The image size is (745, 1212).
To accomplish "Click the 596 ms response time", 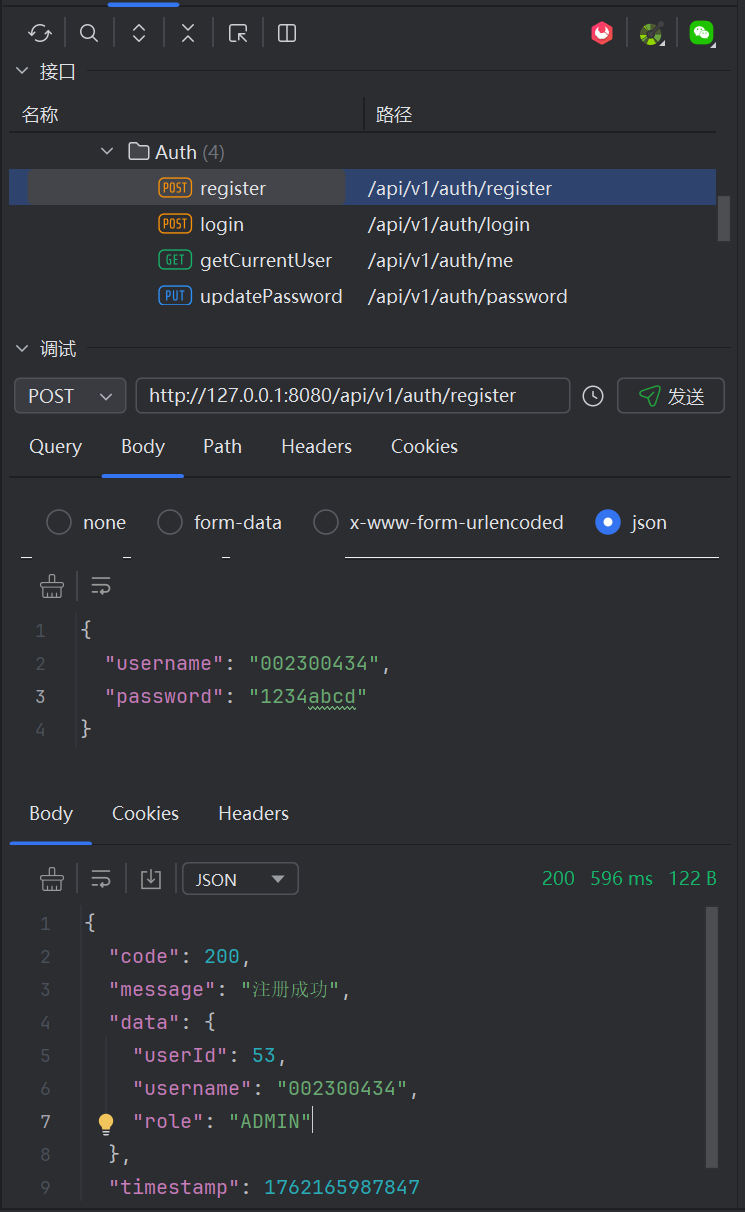I will coord(621,878).
